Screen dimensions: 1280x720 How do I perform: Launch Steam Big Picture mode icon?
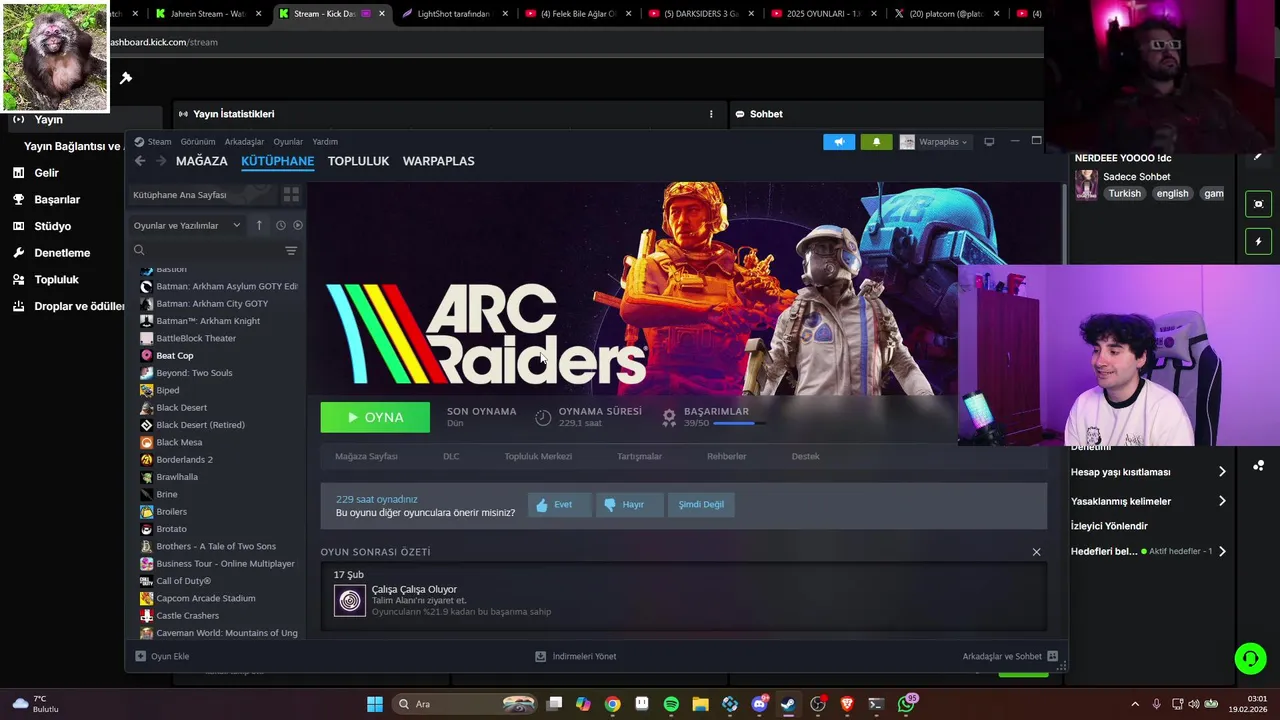[x=989, y=142]
